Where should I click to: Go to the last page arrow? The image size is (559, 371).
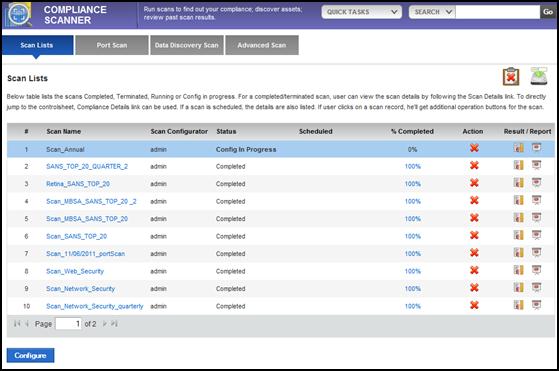pos(114,324)
